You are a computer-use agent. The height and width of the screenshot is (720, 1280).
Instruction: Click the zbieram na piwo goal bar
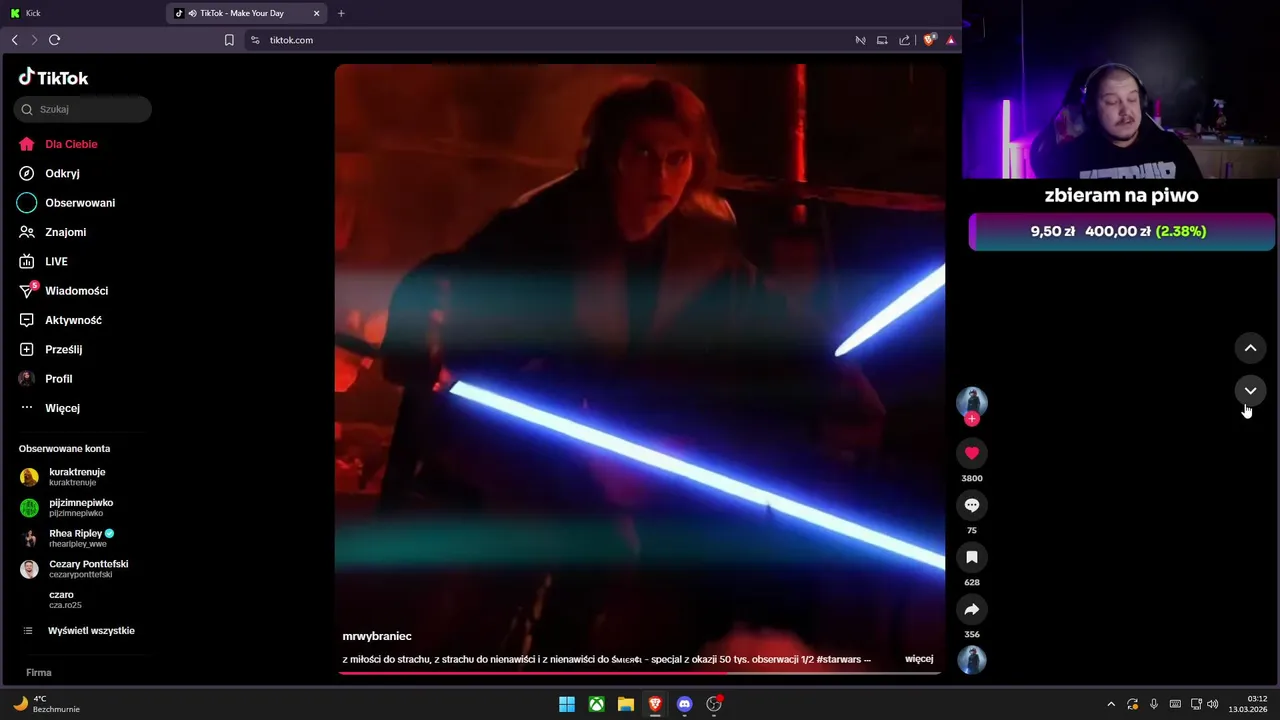coord(1121,231)
